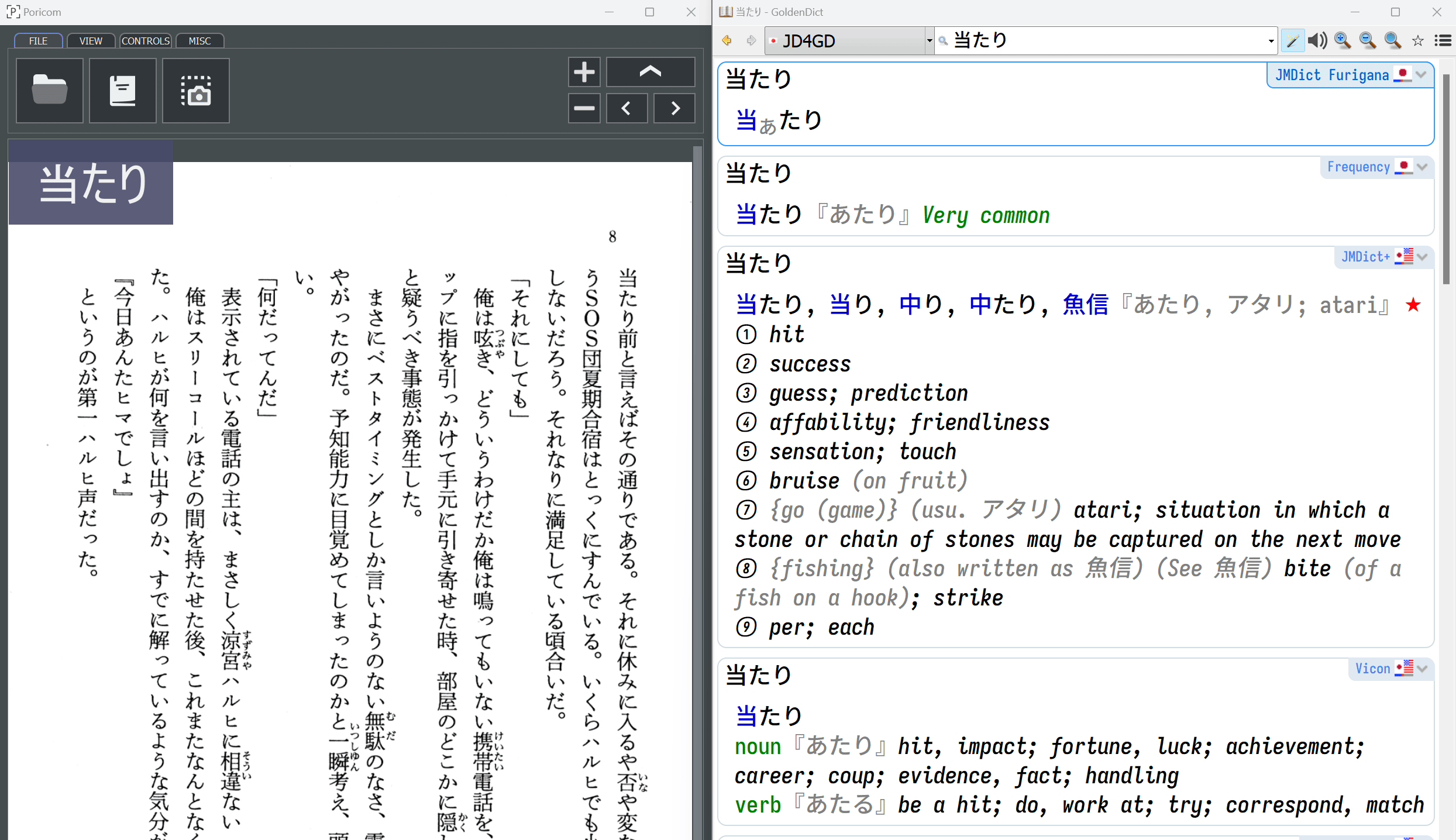
Task: Collapse the JMDict Furigana article chevron
Action: click(1422, 75)
